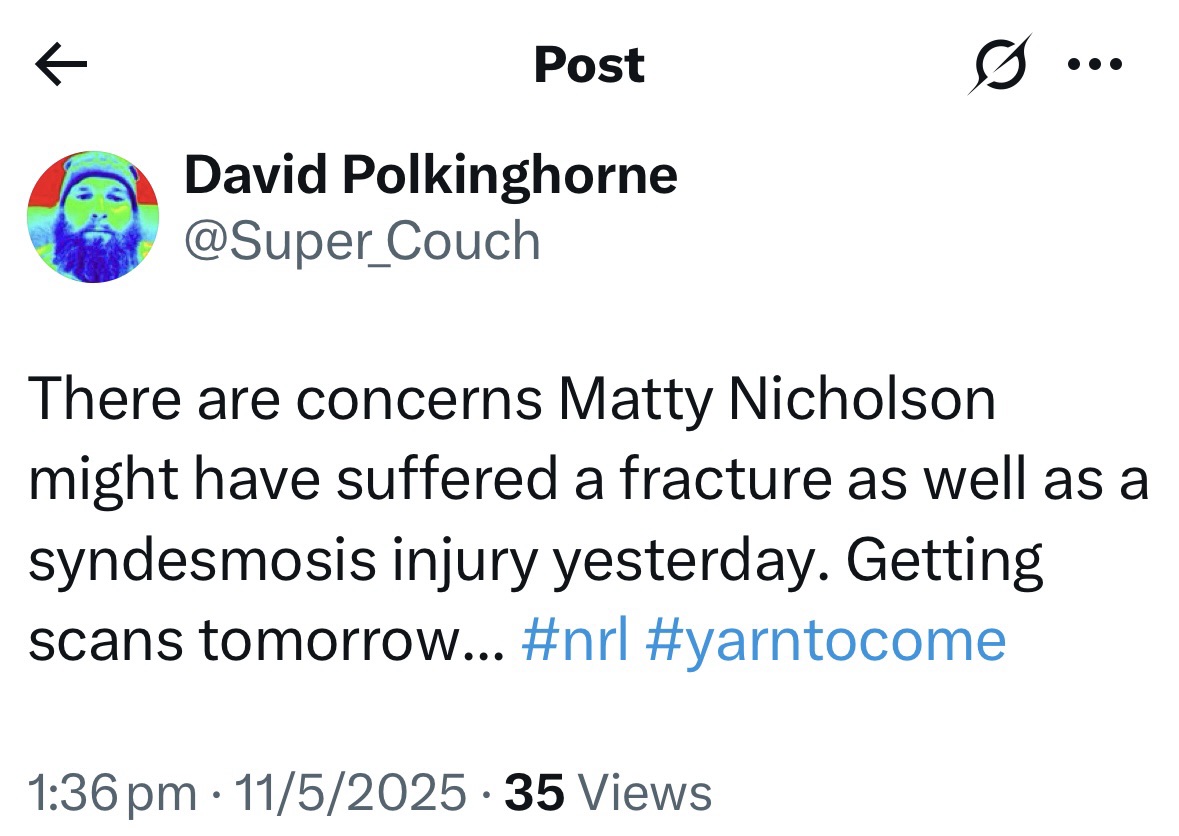Expand options via the ellipsis dropdown
Viewport: 1179px width, 836px height.
click(1096, 63)
